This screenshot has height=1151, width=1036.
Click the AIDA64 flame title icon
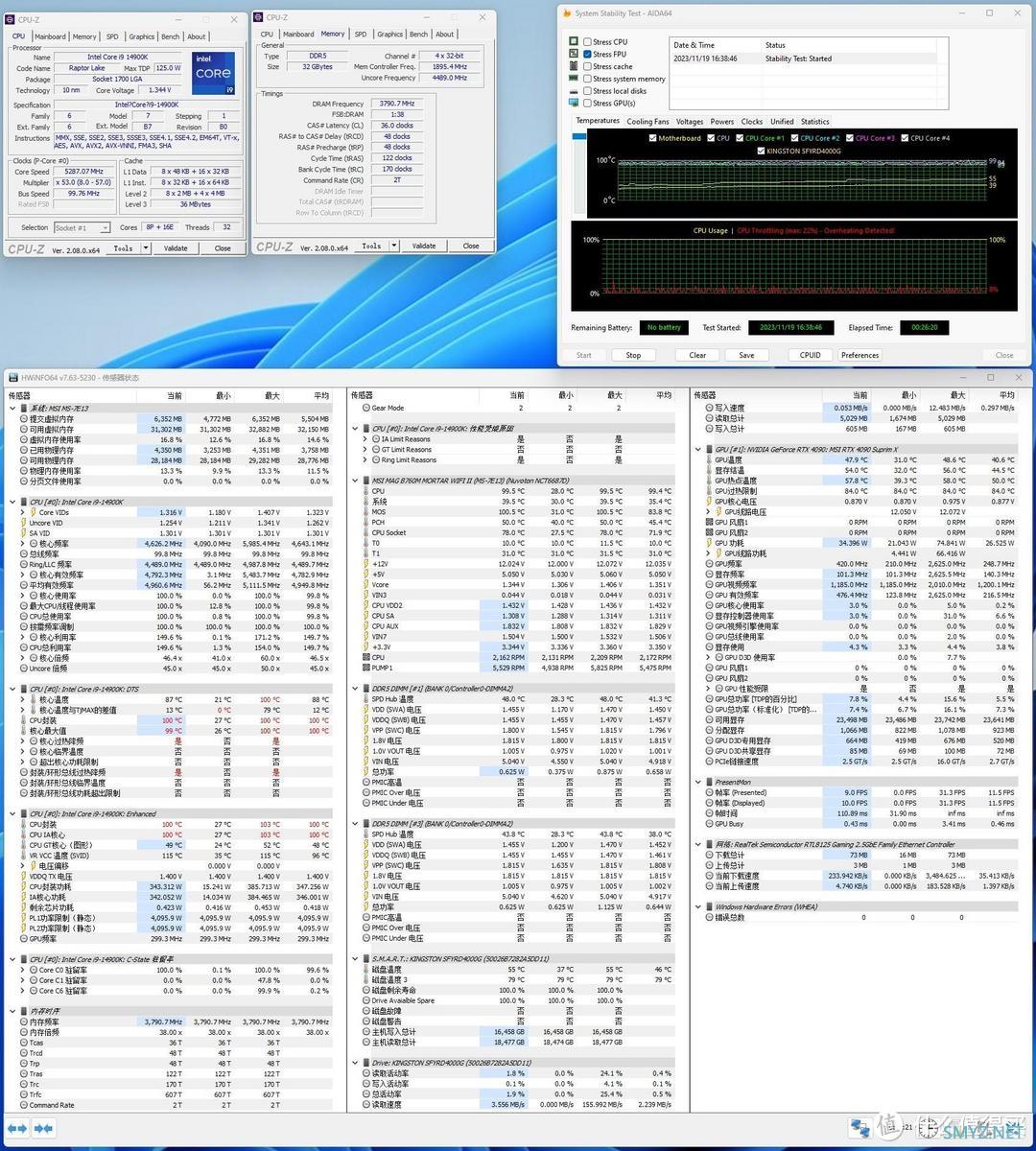coord(567,14)
